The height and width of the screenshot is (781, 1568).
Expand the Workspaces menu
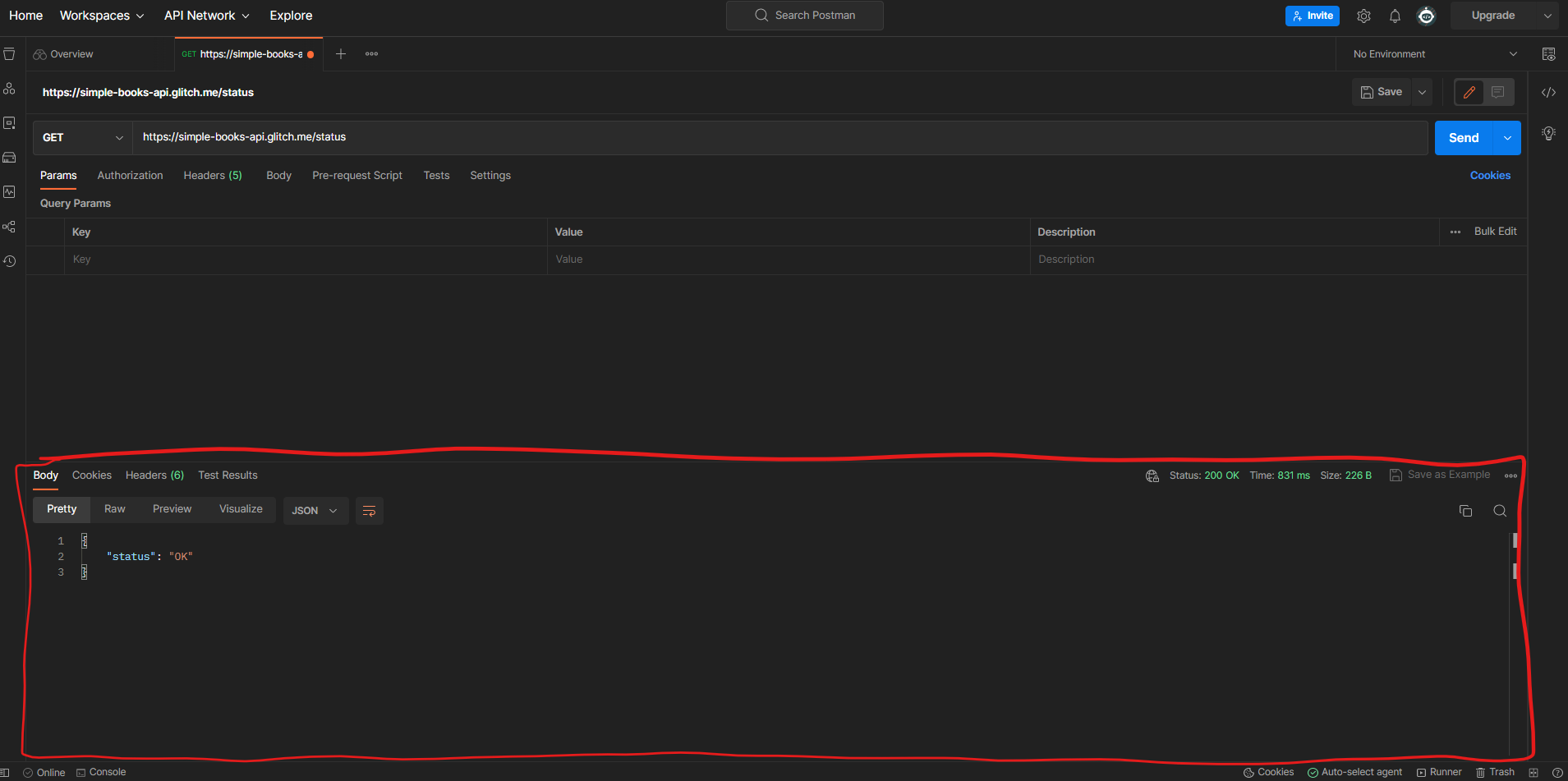(102, 16)
